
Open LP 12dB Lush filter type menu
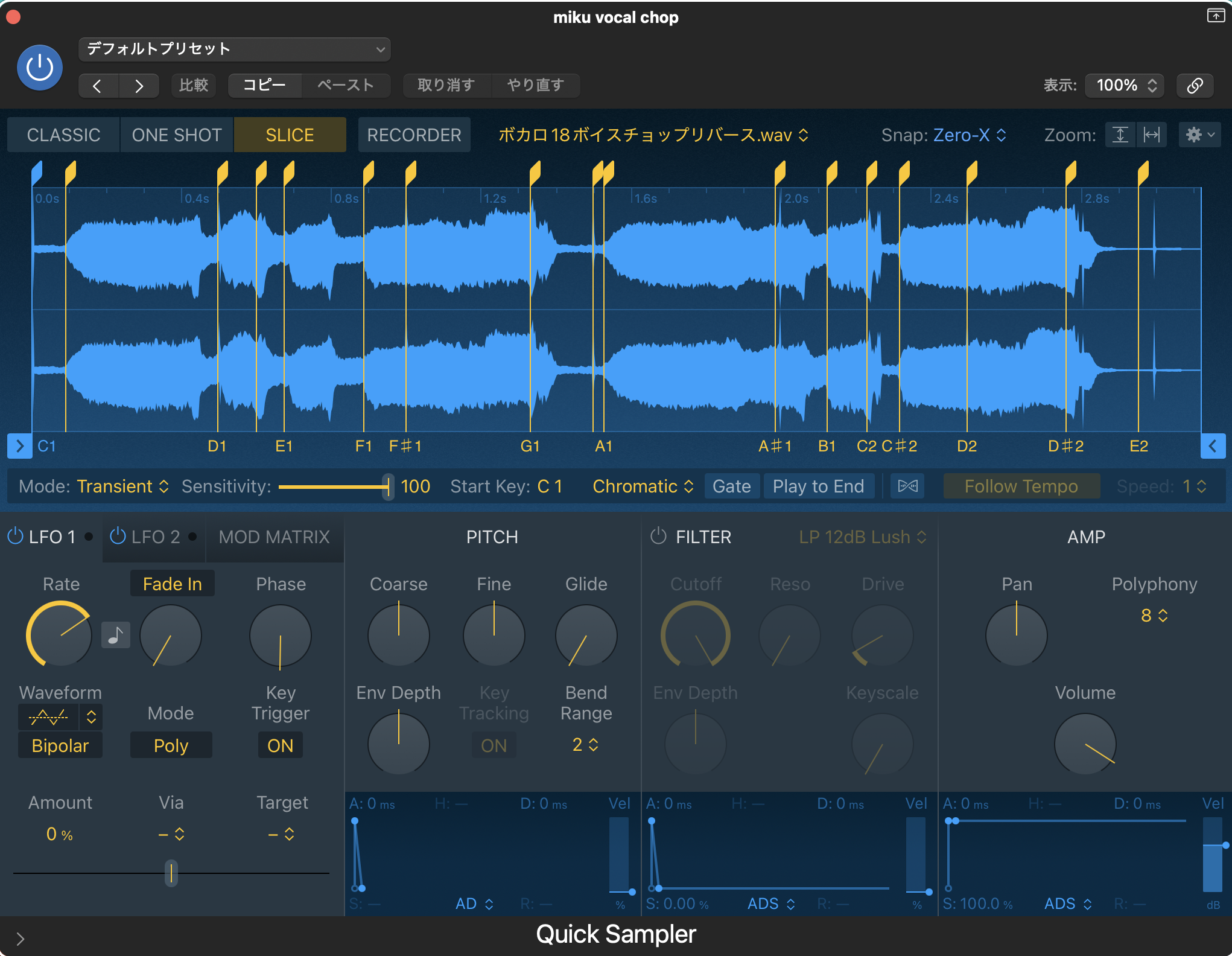pyautogui.click(x=863, y=537)
